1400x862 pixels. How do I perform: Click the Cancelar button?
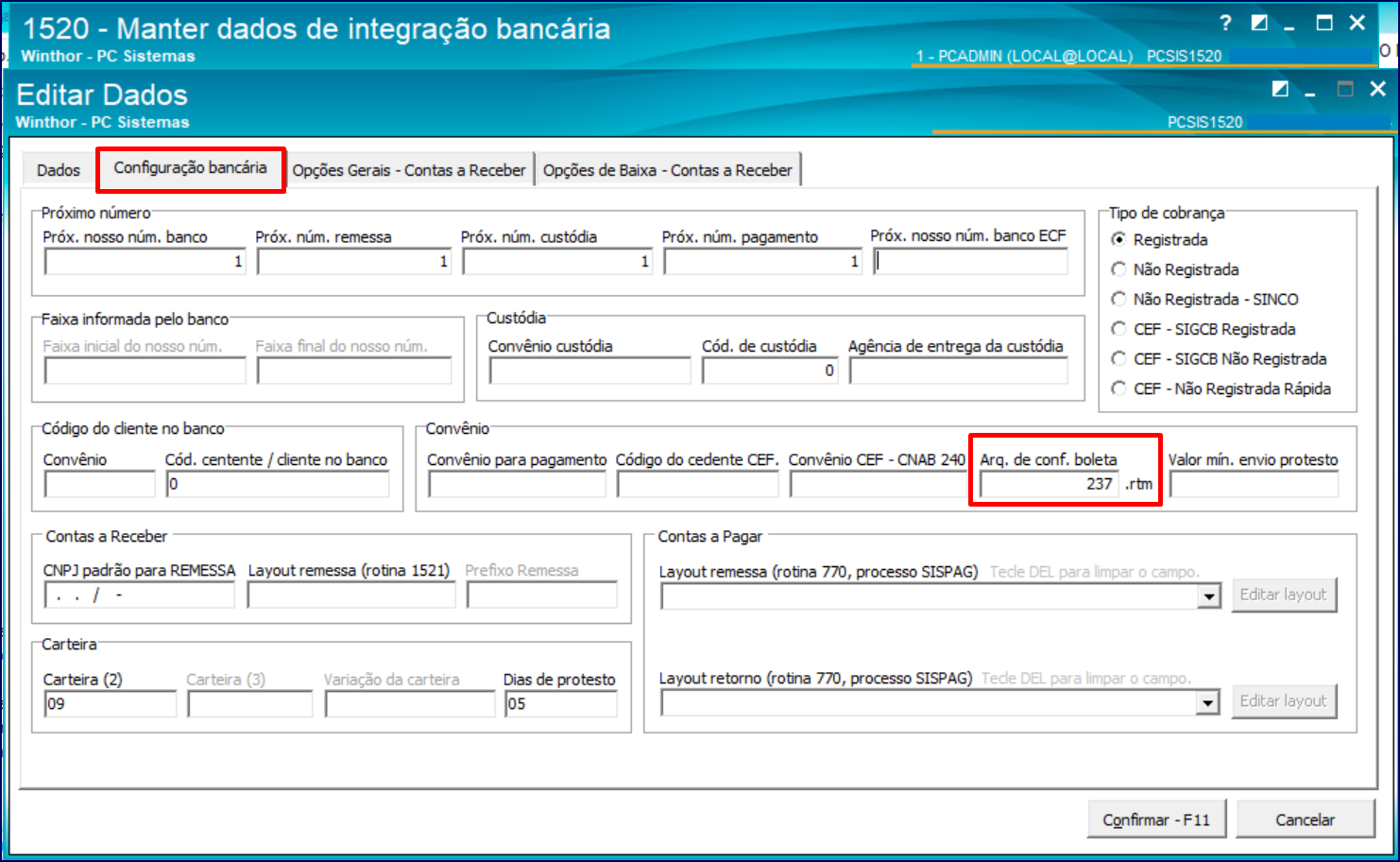click(x=1306, y=819)
